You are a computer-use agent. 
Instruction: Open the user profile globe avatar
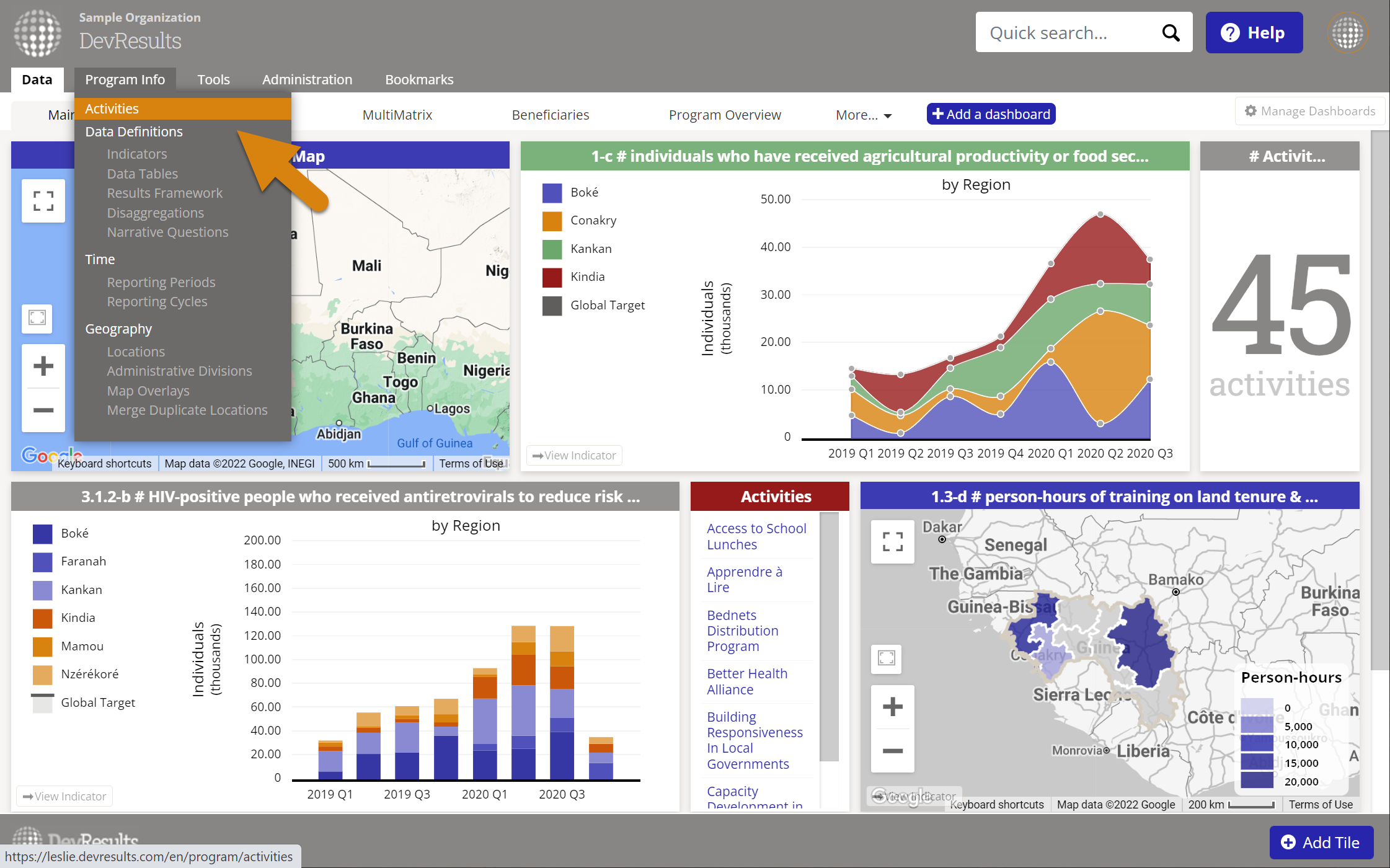click(1347, 33)
